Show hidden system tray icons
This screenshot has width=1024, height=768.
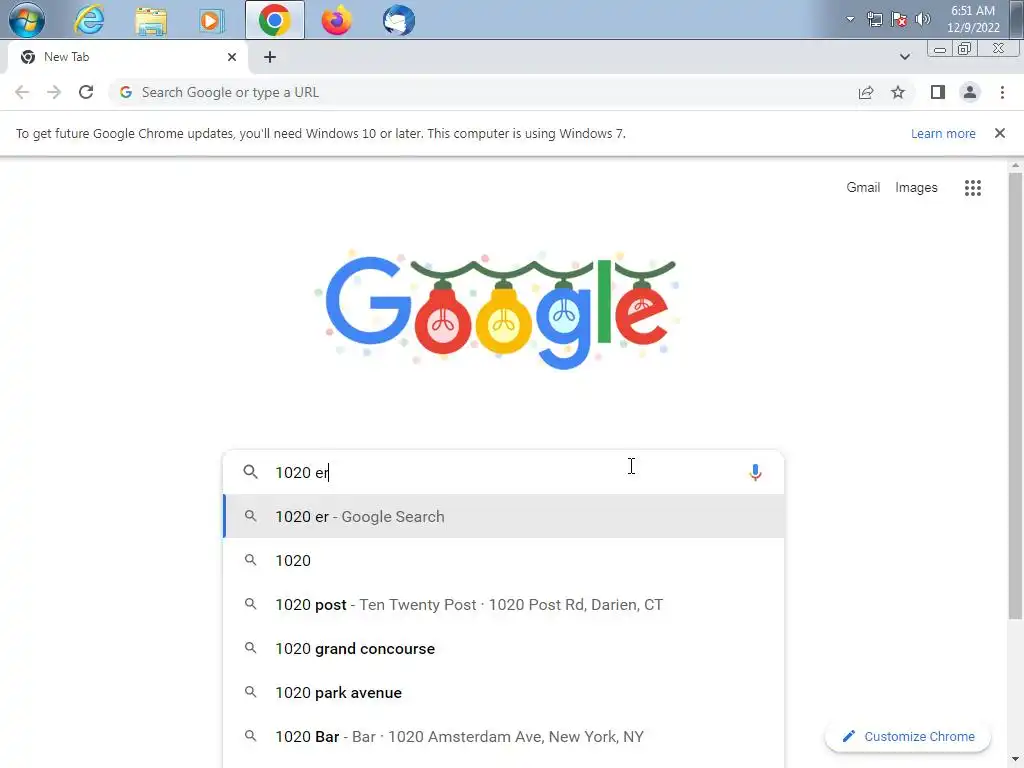pyautogui.click(x=850, y=19)
